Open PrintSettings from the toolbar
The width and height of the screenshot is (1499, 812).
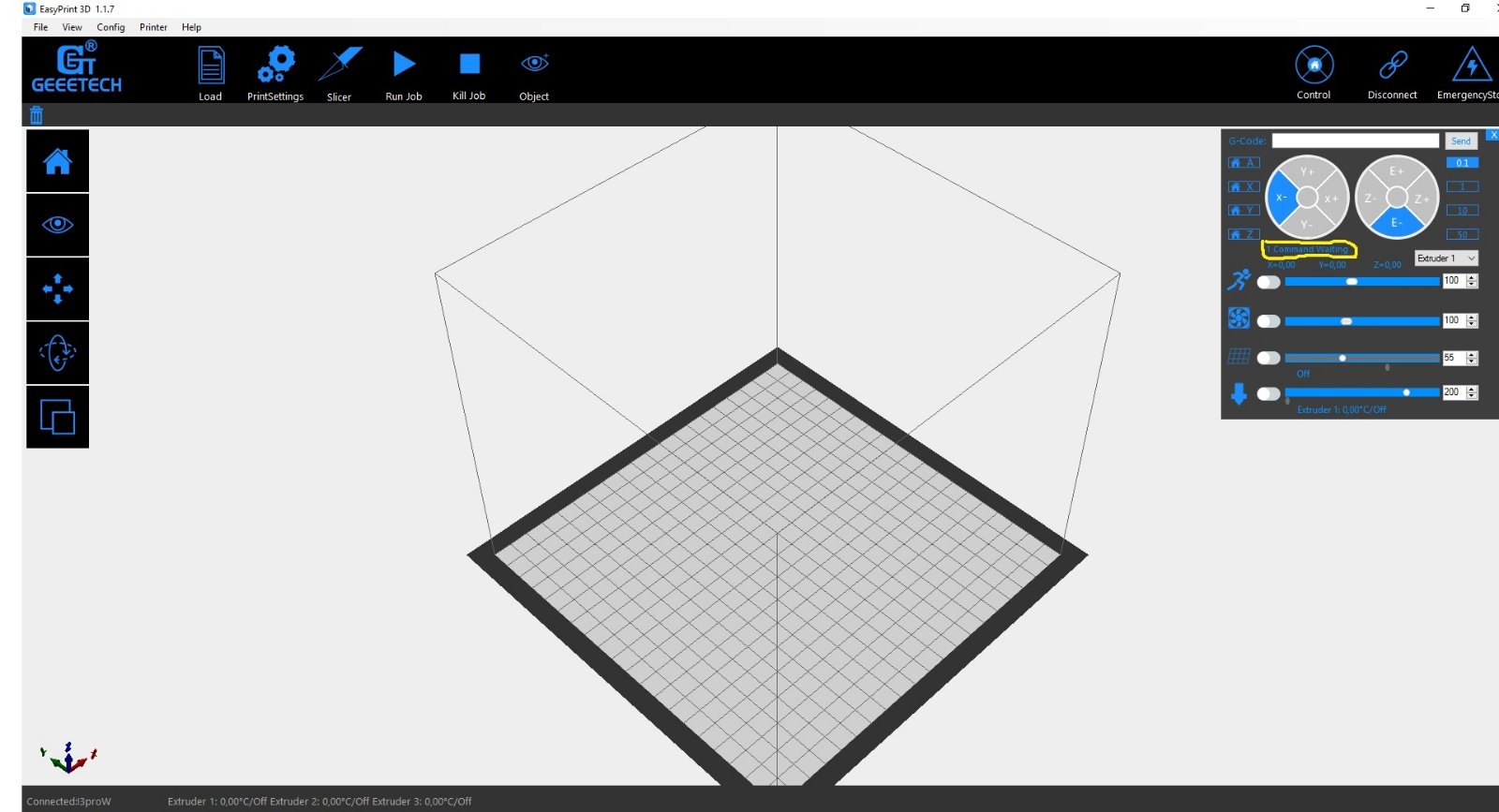click(275, 66)
